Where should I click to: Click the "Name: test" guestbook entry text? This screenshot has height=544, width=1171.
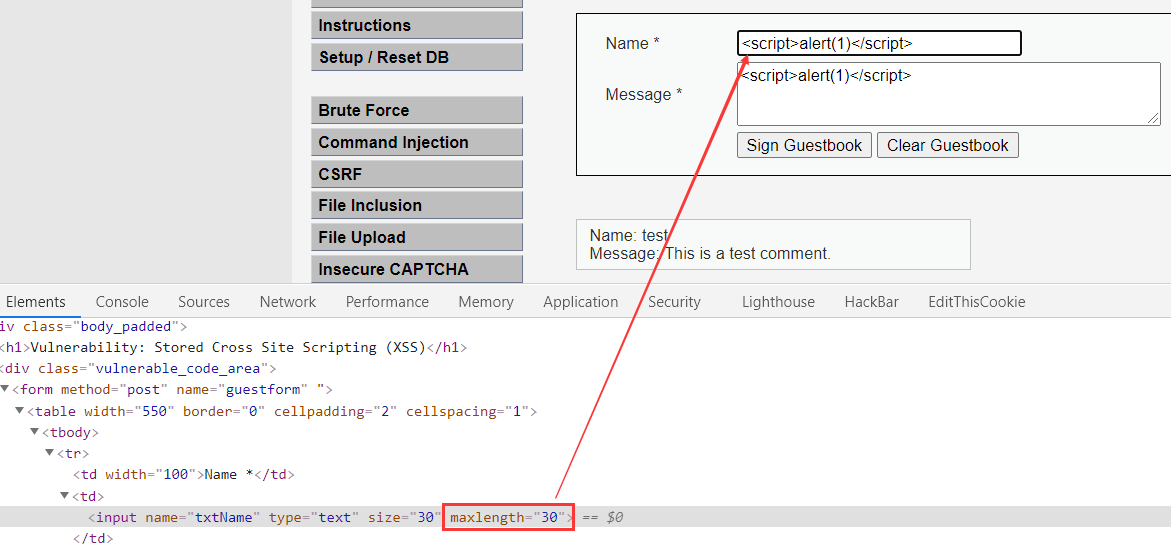(629, 236)
